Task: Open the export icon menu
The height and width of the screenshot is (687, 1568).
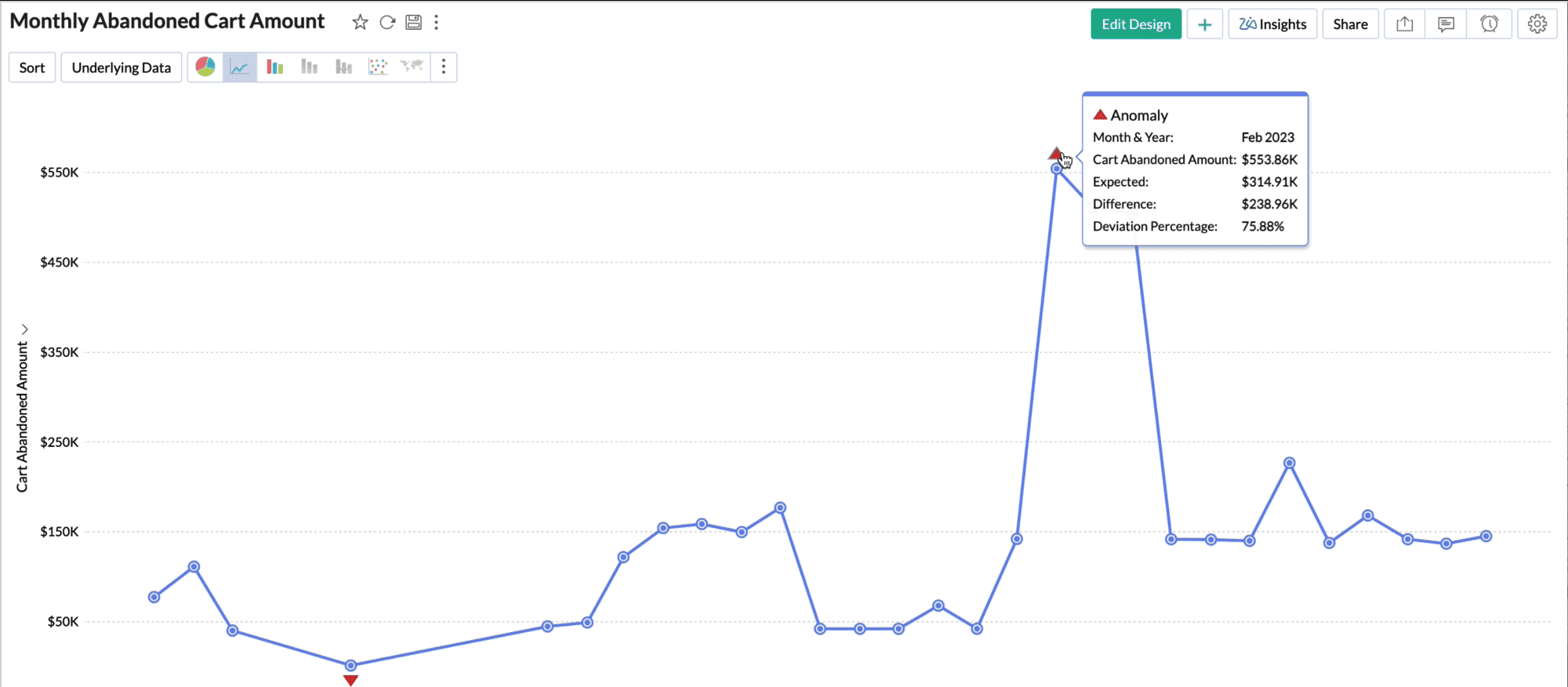Action: (x=1404, y=24)
